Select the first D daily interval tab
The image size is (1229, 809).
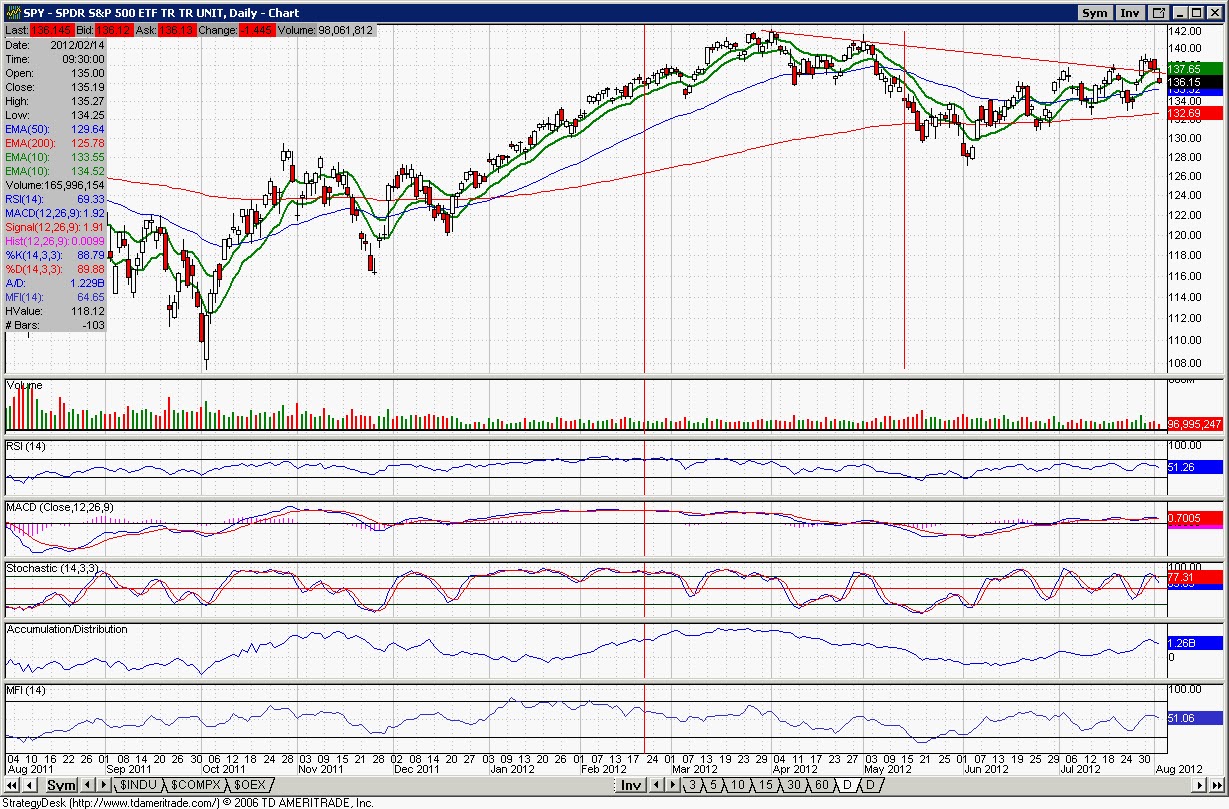pos(847,785)
